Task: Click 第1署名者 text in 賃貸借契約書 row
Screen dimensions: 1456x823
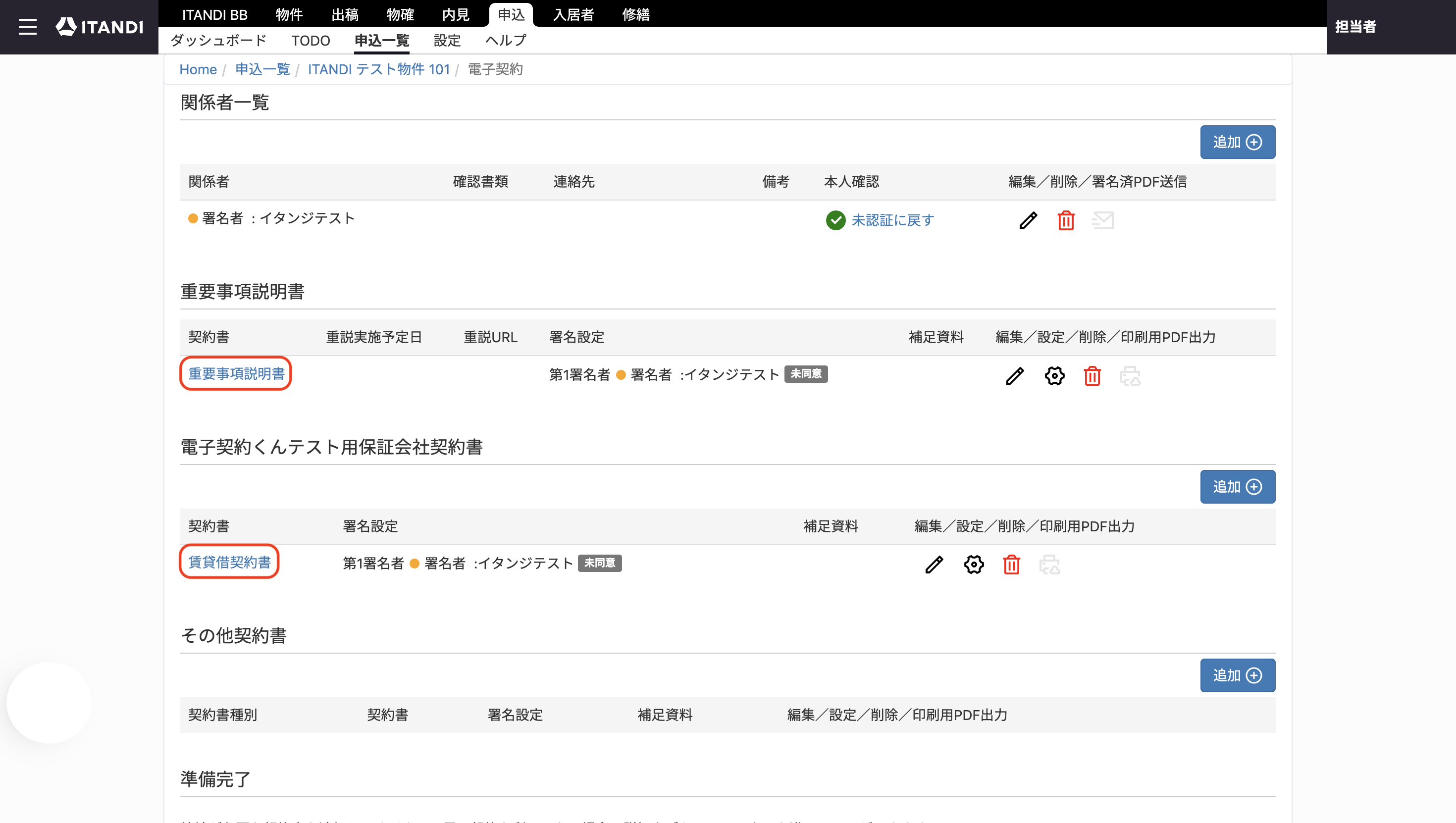Action: click(373, 564)
